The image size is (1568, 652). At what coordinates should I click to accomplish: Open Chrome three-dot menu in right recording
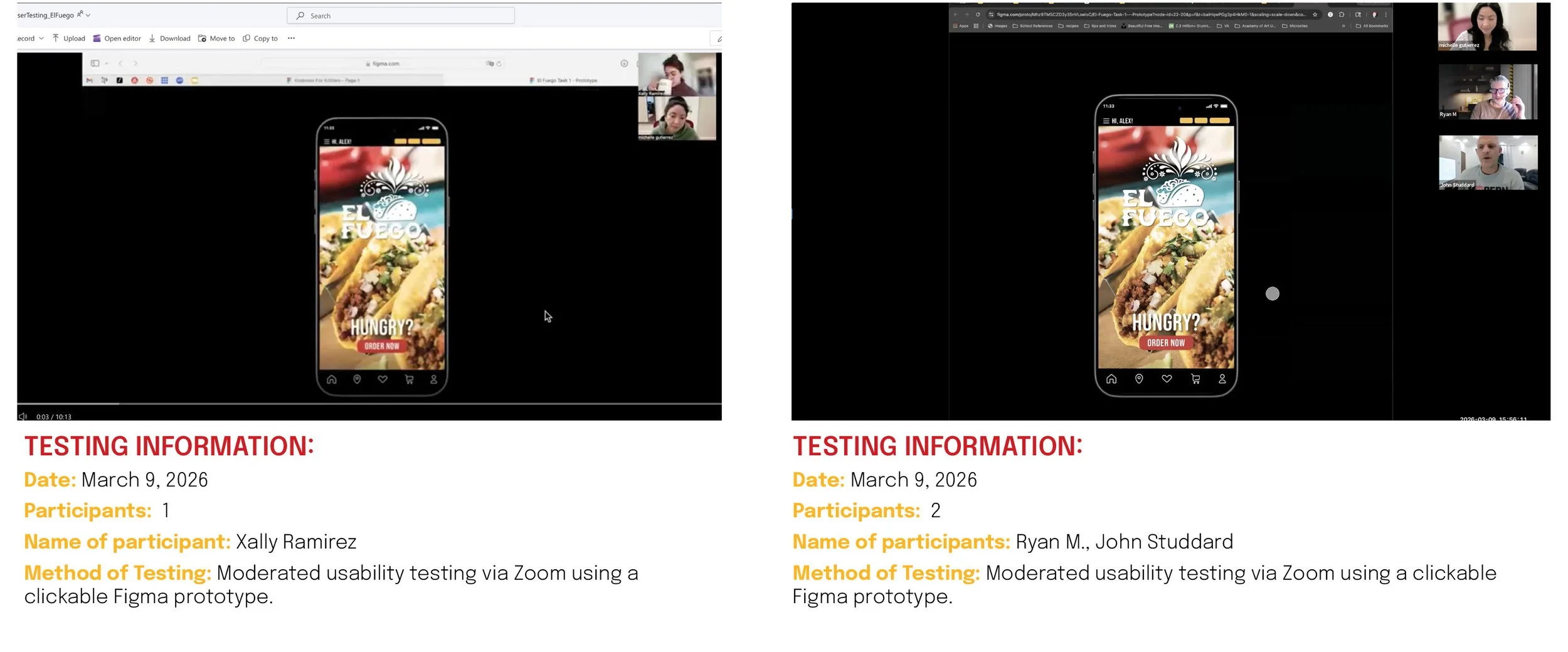pos(1386,14)
